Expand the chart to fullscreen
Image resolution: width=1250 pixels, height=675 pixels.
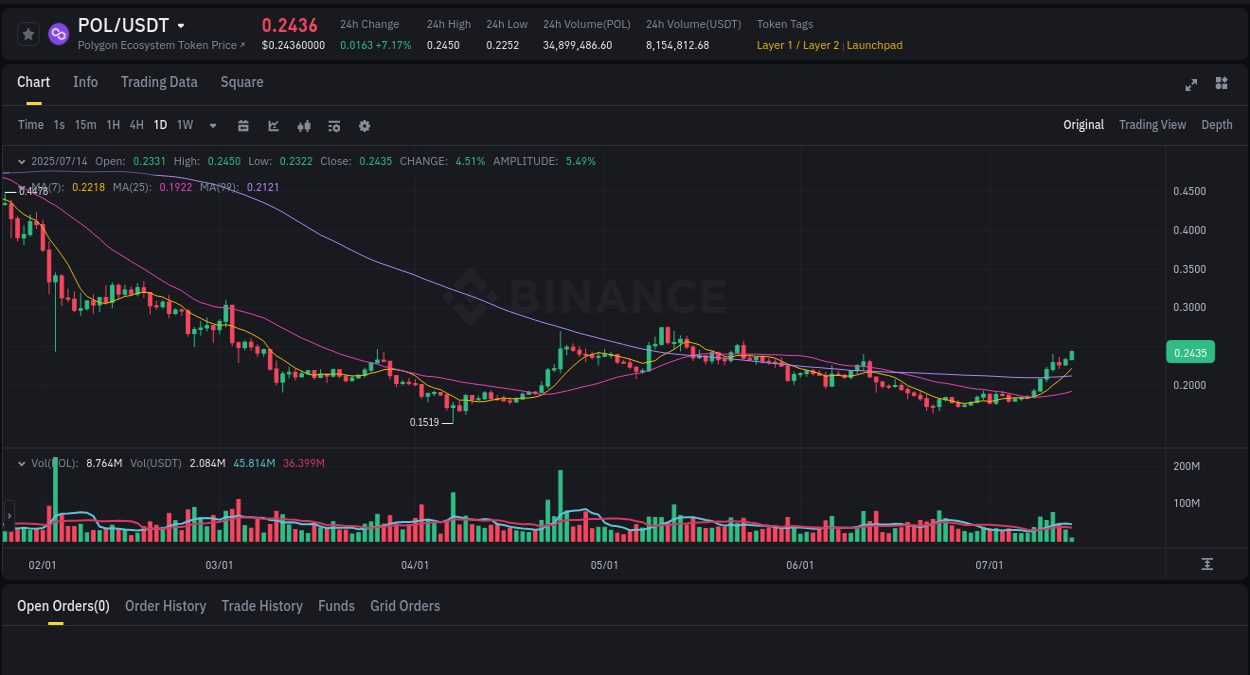pos(1190,85)
